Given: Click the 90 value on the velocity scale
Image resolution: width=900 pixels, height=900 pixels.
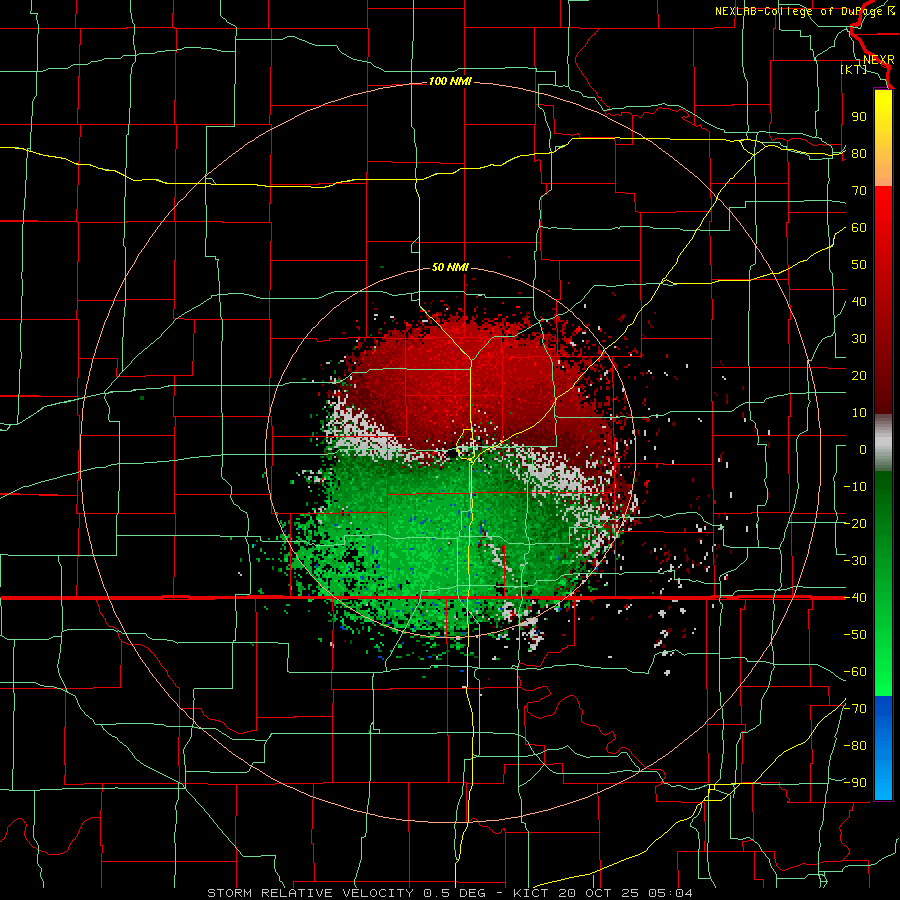Looking at the screenshot, I should pos(859,117).
